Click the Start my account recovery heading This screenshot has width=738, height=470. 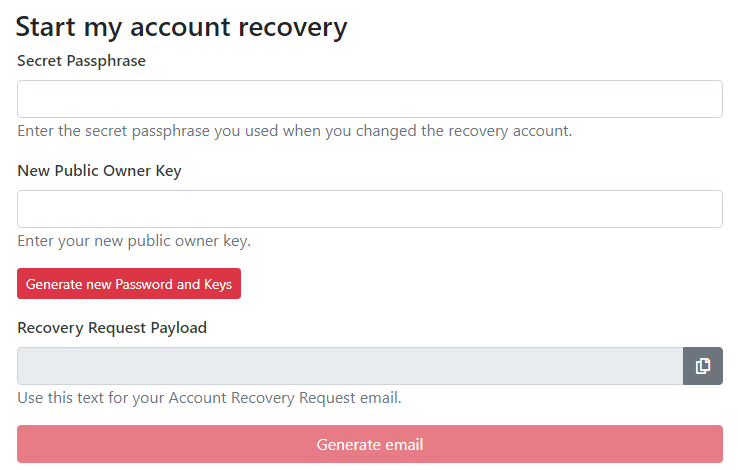coord(181,26)
